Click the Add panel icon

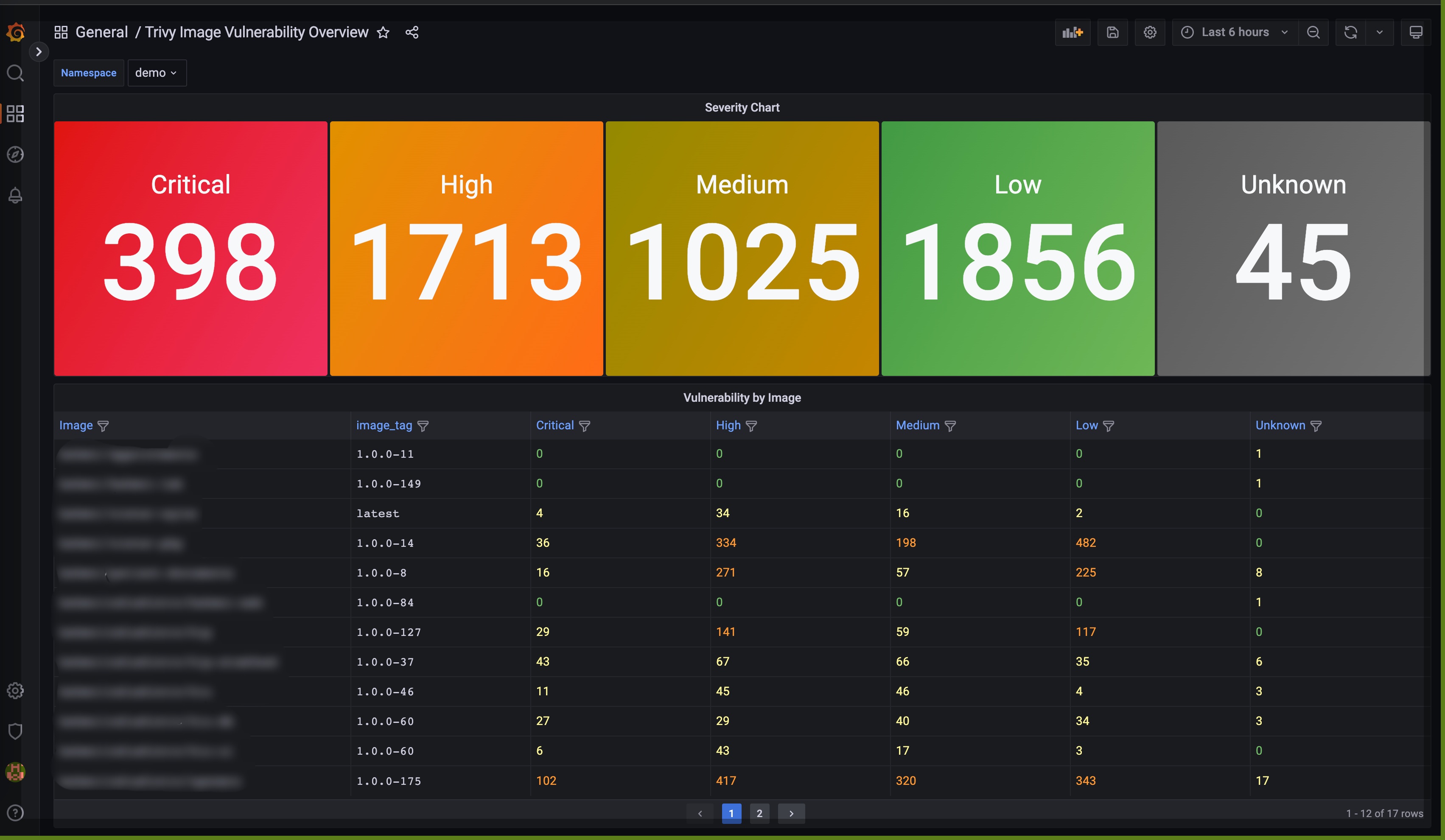[x=1072, y=32]
